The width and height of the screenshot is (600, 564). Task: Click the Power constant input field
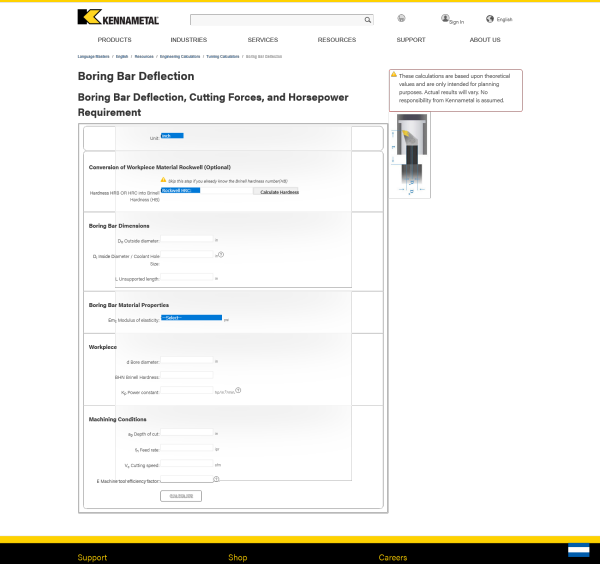[x=187, y=390]
